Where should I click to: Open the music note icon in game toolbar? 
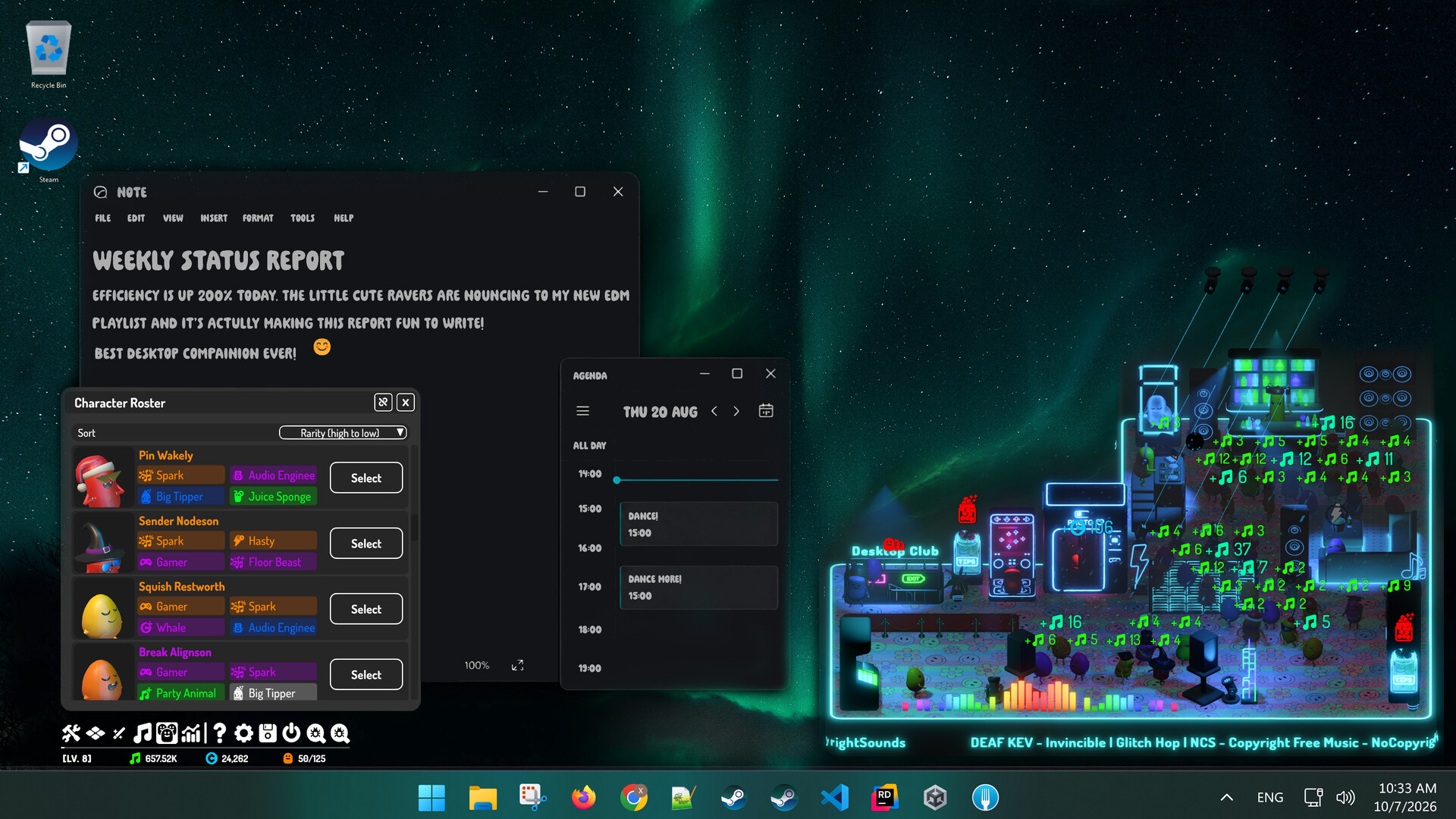(x=142, y=733)
